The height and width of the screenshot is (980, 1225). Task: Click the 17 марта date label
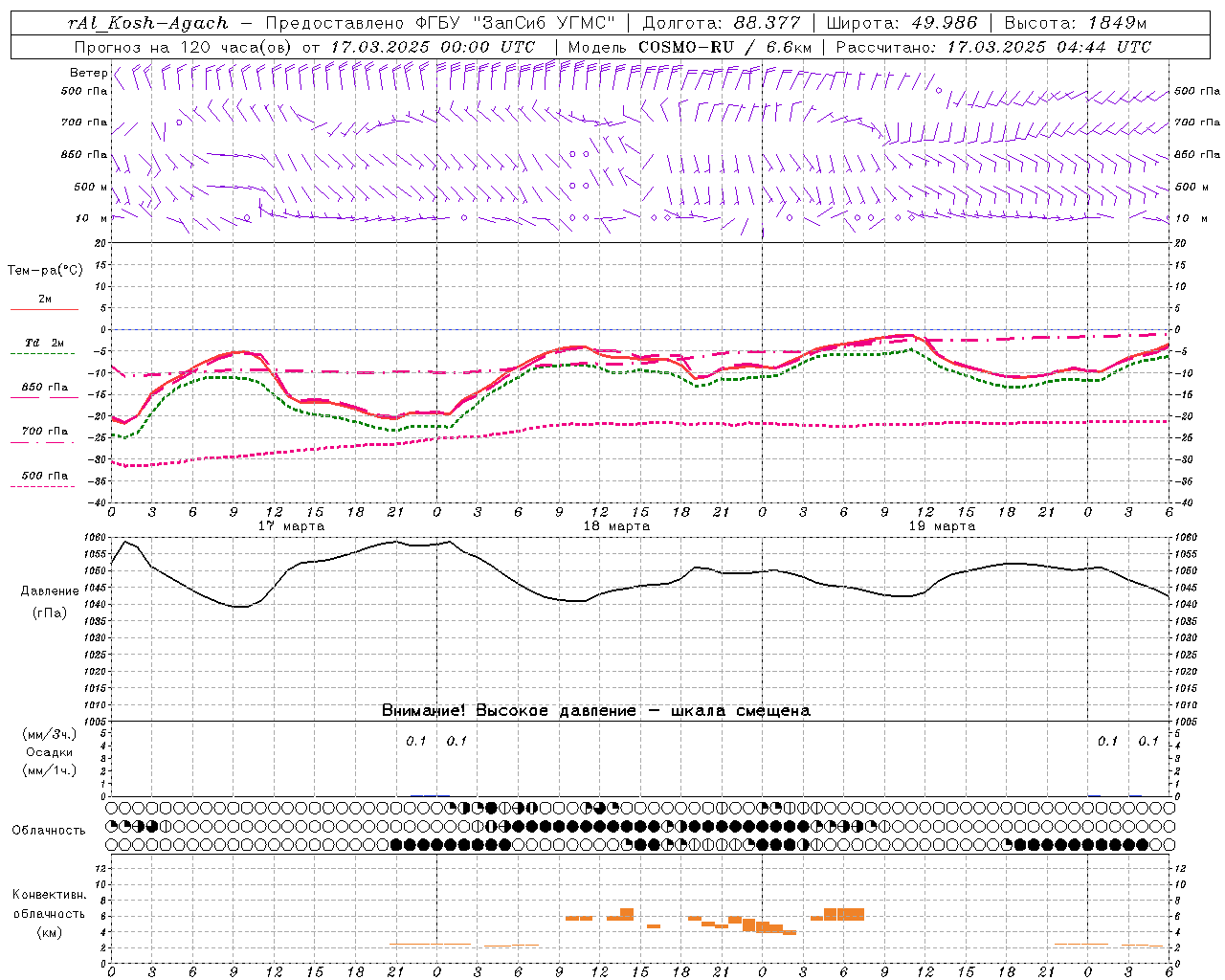point(291,525)
